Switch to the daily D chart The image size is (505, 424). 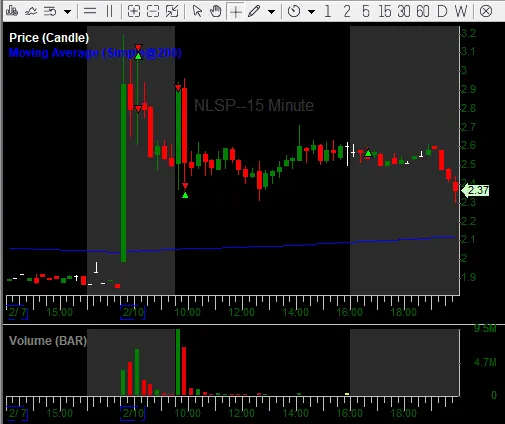[x=442, y=12]
